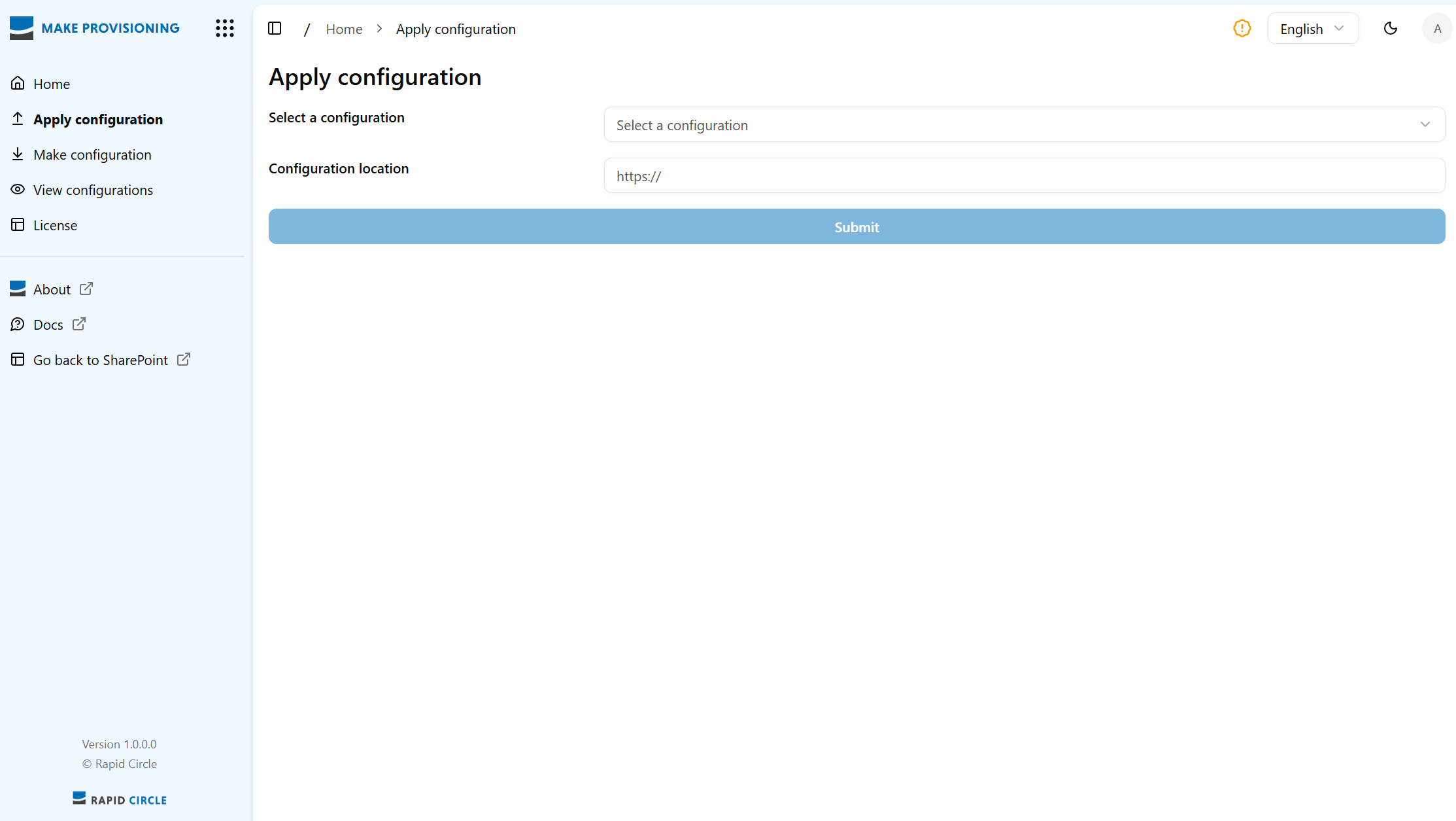Viewport: 1456px width, 821px height.
Task: Open the License page in sidebar
Action: coord(55,225)
